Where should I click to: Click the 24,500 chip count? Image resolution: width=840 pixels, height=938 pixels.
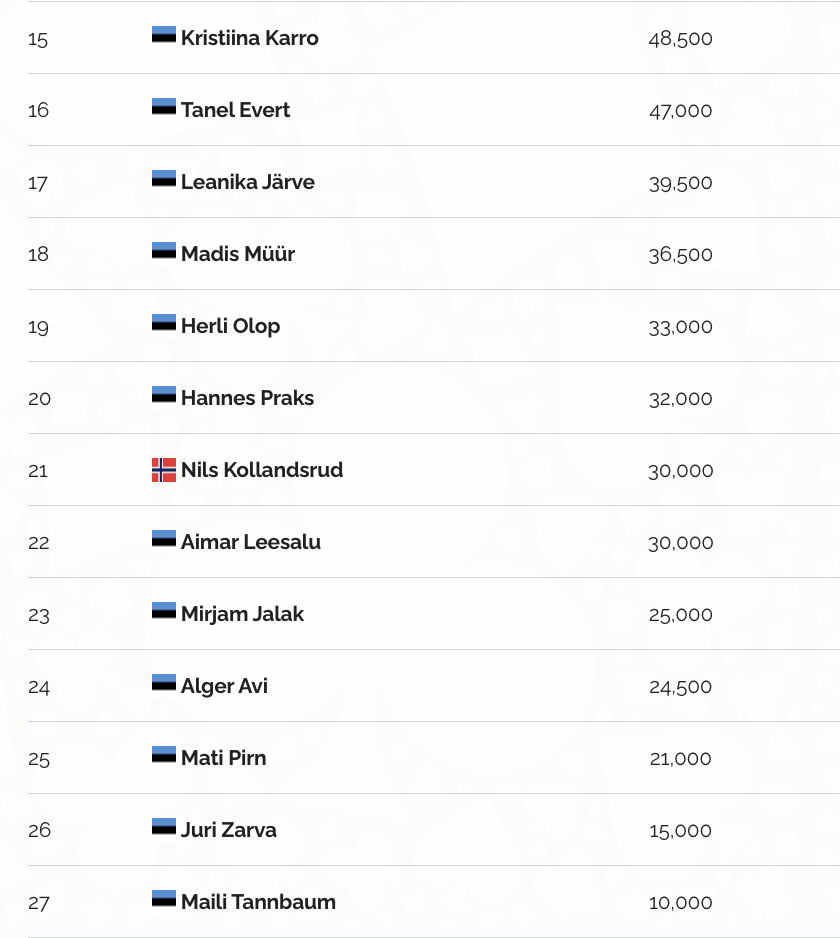[x=680, y=686]
